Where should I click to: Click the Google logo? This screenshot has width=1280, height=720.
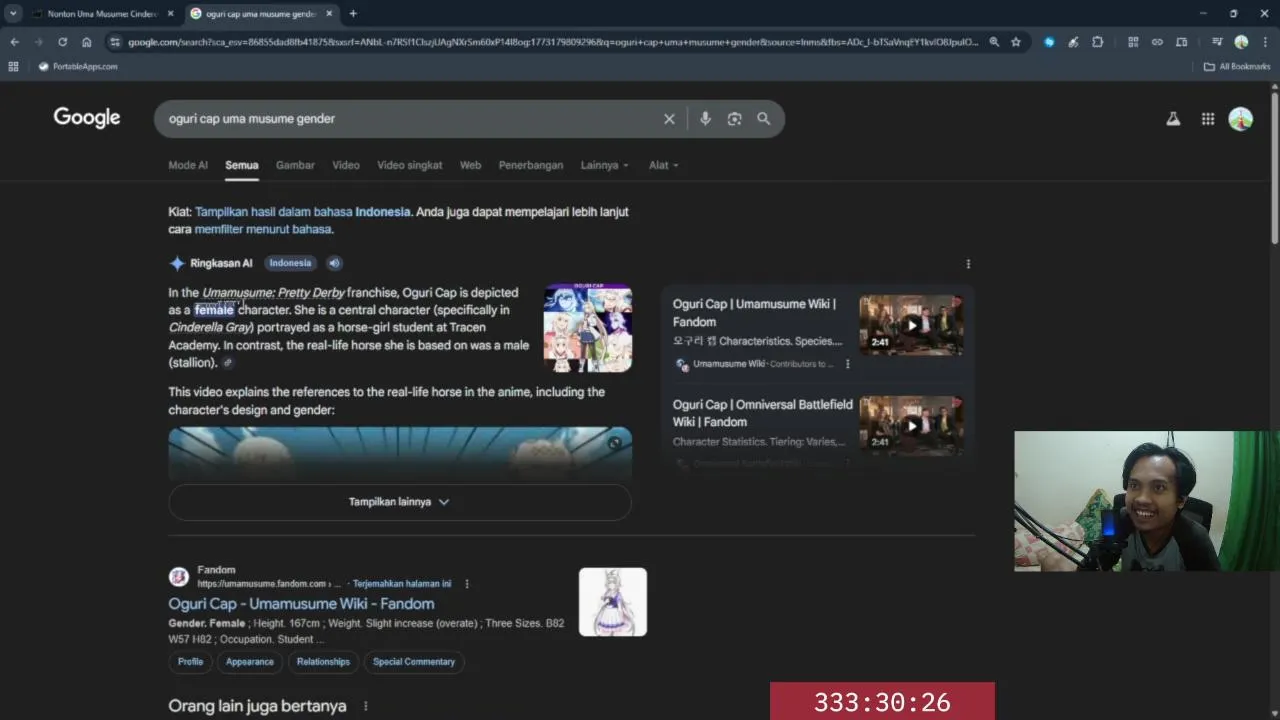tap(87, 118)
